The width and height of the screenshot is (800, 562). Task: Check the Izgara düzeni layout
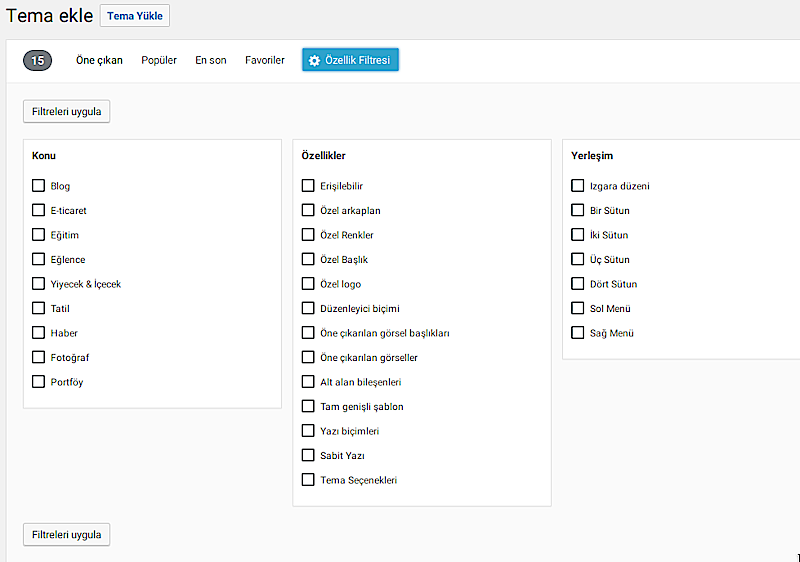pyautogui.click(x=578, y=185)
